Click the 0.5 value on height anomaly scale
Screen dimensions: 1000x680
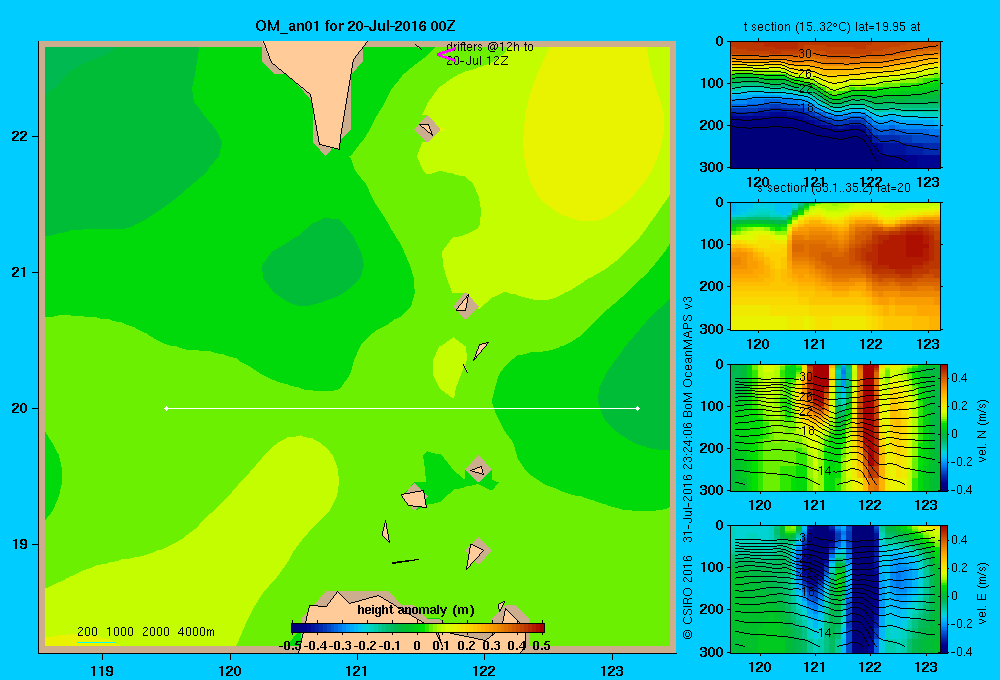(x=541, y=646)
